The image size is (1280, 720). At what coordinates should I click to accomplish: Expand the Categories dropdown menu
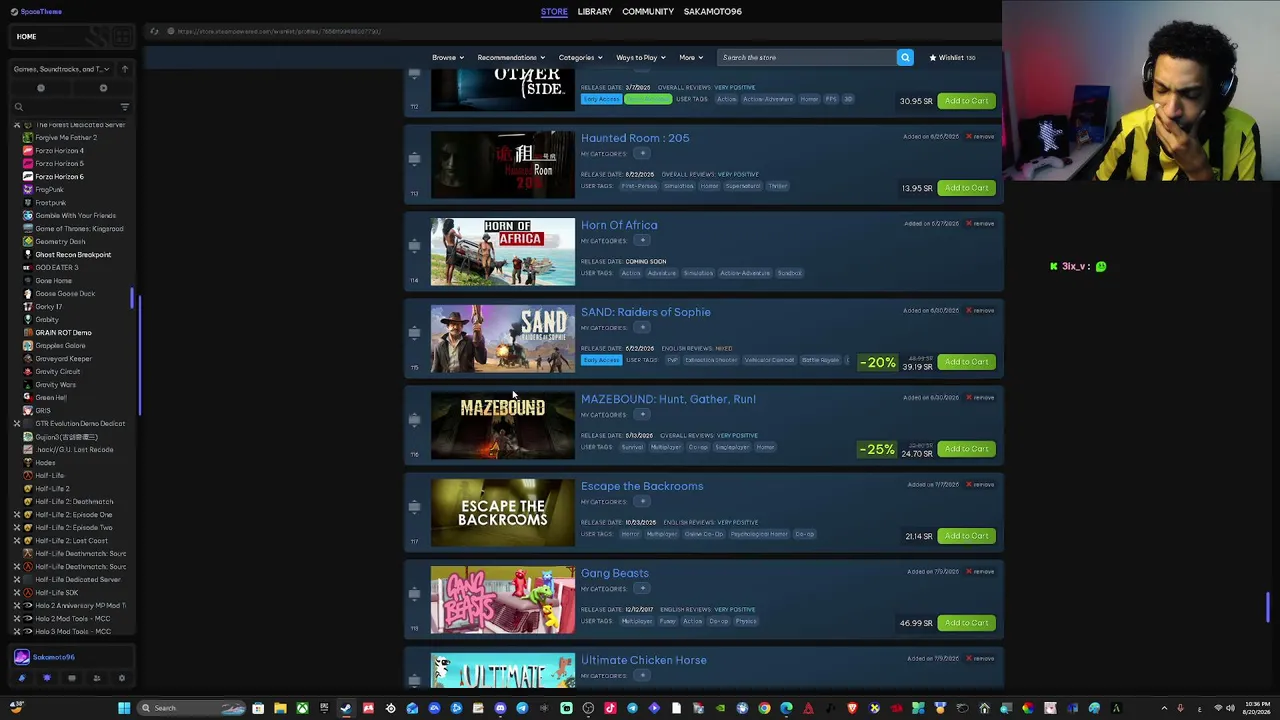pos(580,57)
